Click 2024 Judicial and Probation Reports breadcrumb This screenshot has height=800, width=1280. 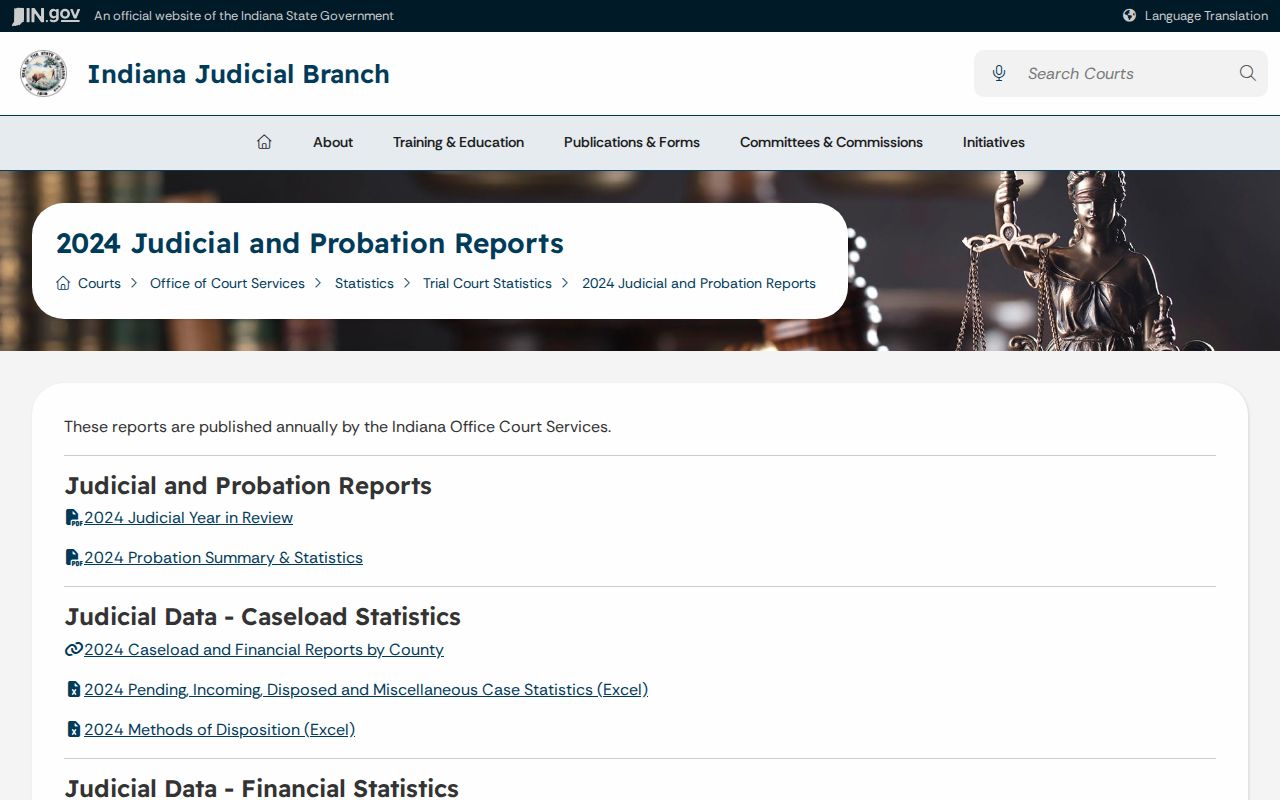(x=699, y=283)
